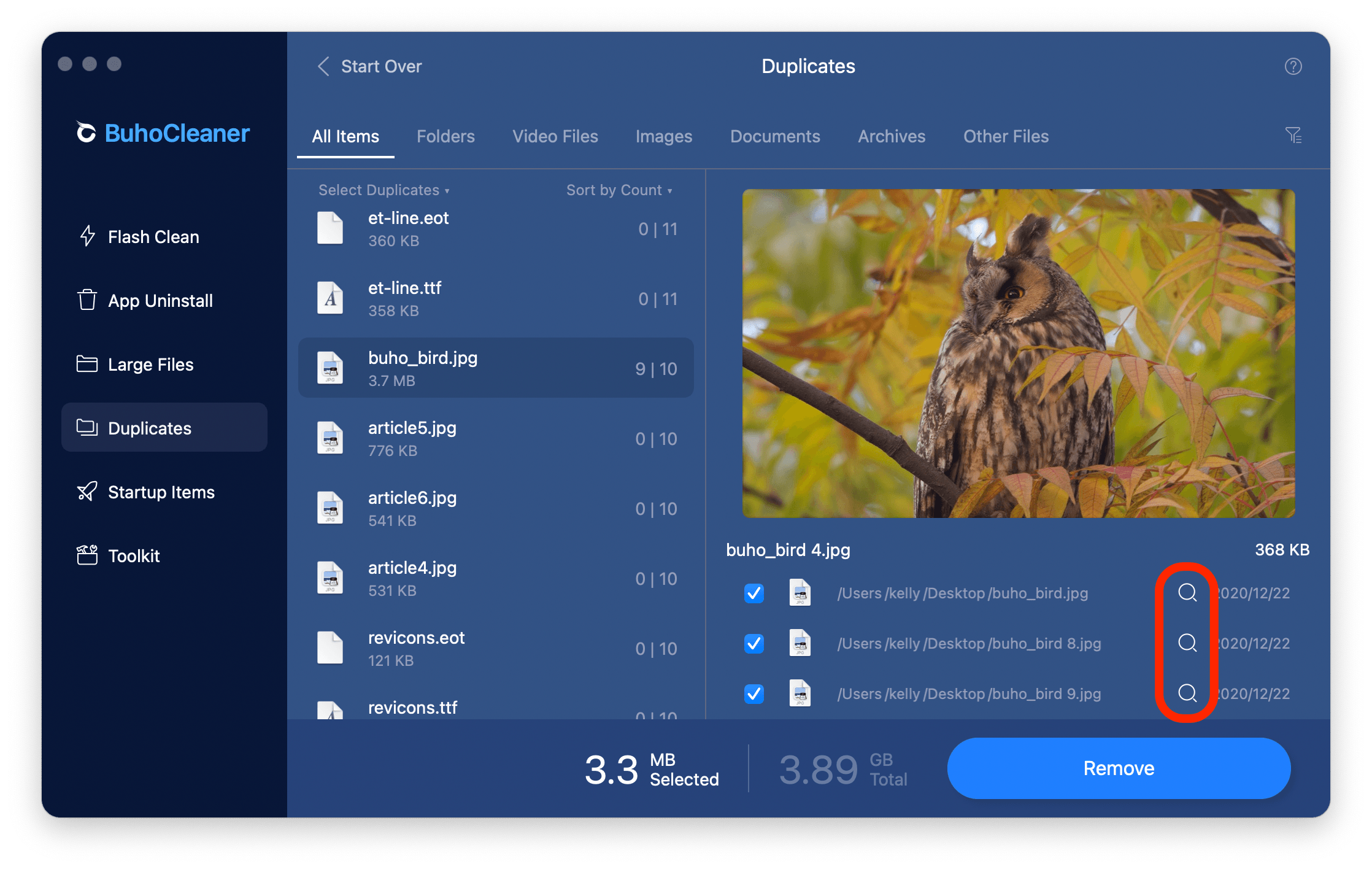The height and width of the screenshot is (869, 1372).
Task: Uncheck the buho_bird 9.jpg checkbox
Action: point(753,693)
